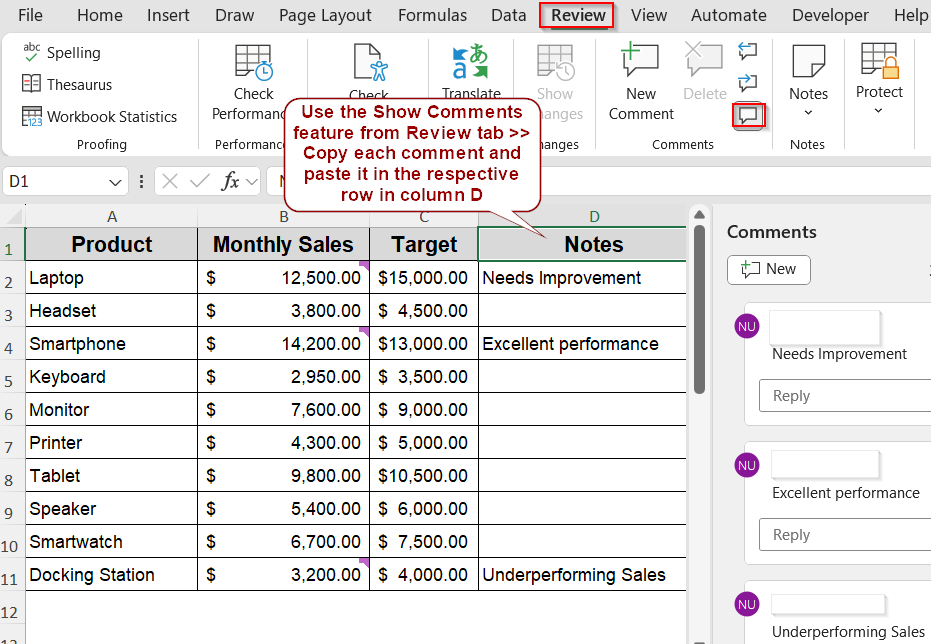Select column D header
Image resolution: width=931 pixels, height=644 pixels.
click(594, 217)
